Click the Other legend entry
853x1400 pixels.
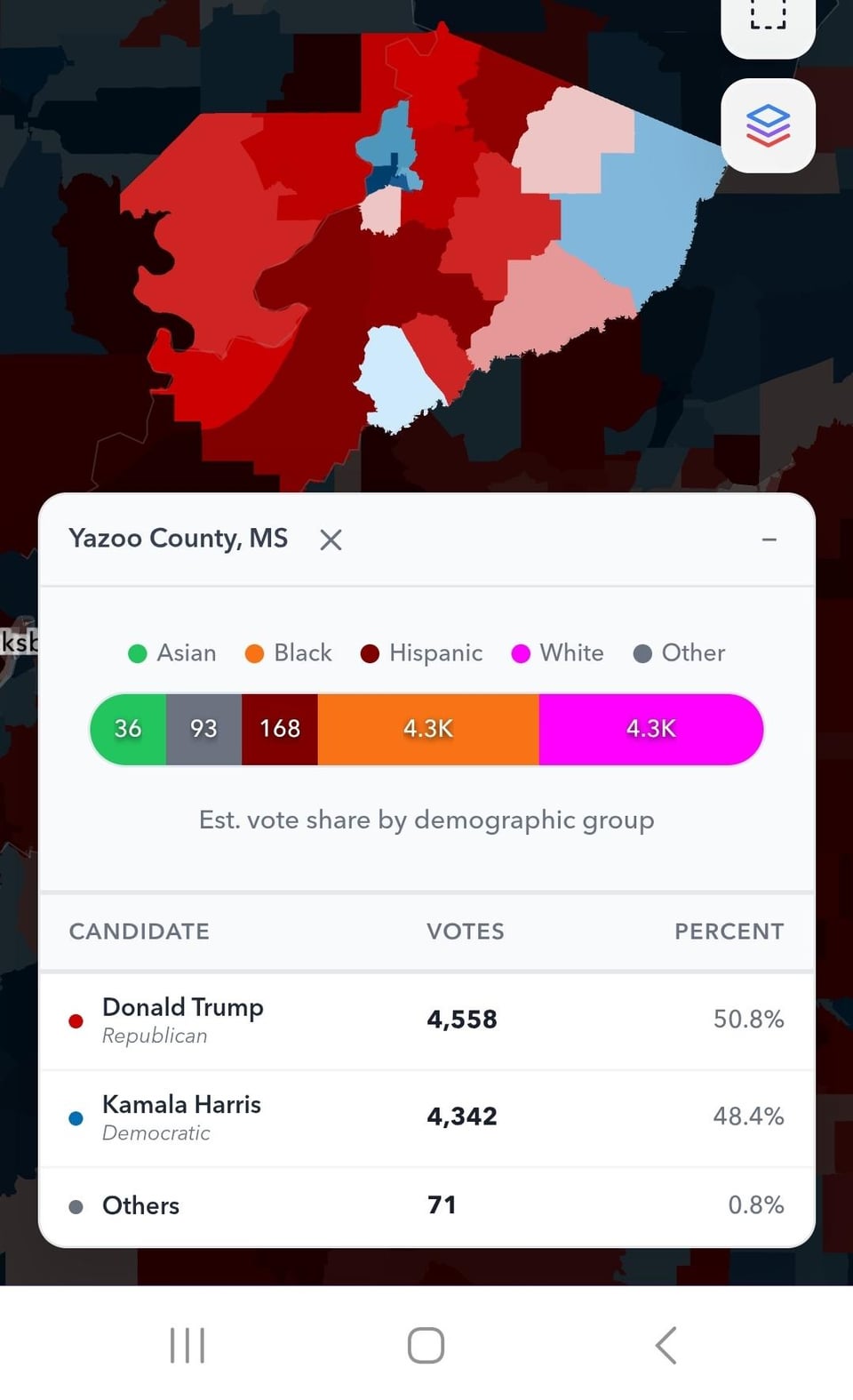[x=679, y=653]
